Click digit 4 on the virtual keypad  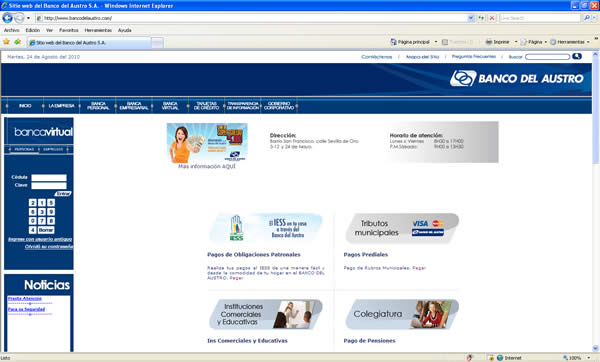(33, 230)
